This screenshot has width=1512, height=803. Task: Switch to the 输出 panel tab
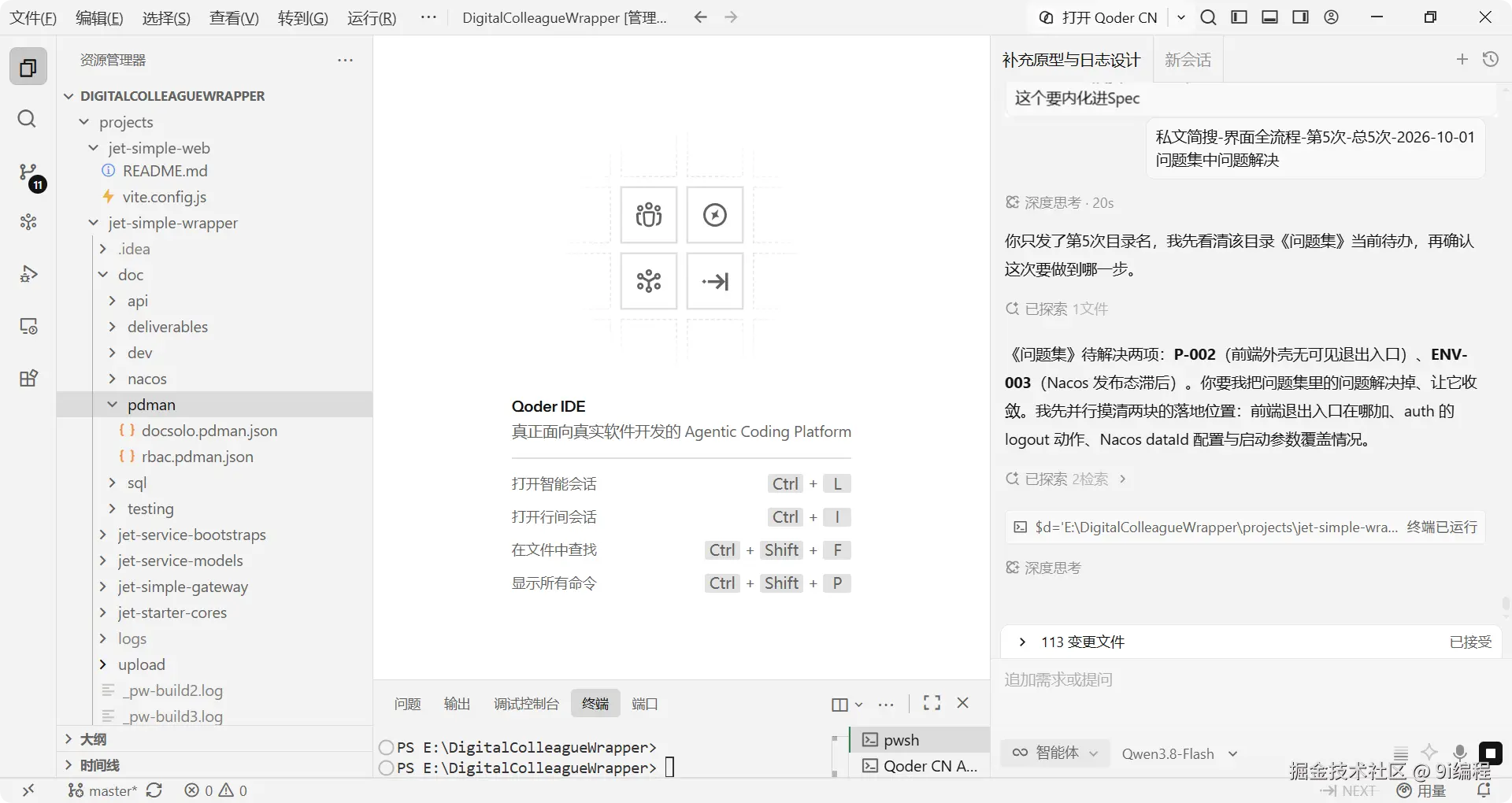[457, 703]
